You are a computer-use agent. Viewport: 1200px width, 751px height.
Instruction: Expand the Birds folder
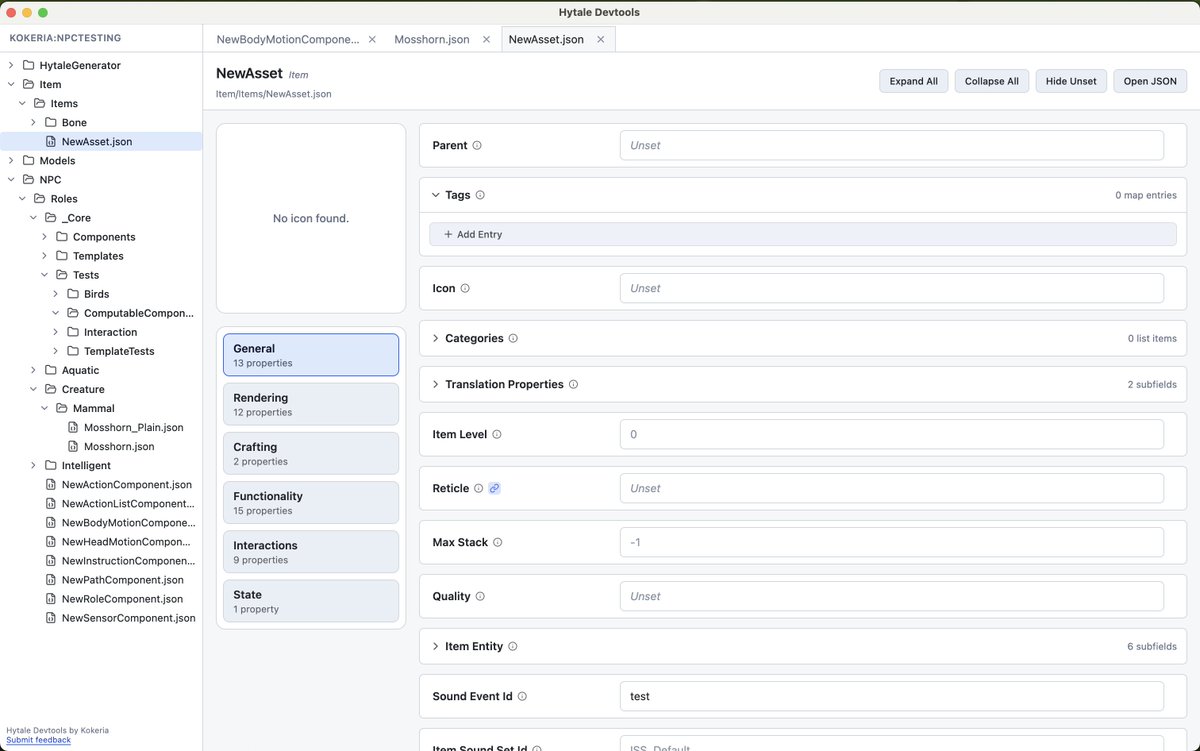[x=56, y=294]
